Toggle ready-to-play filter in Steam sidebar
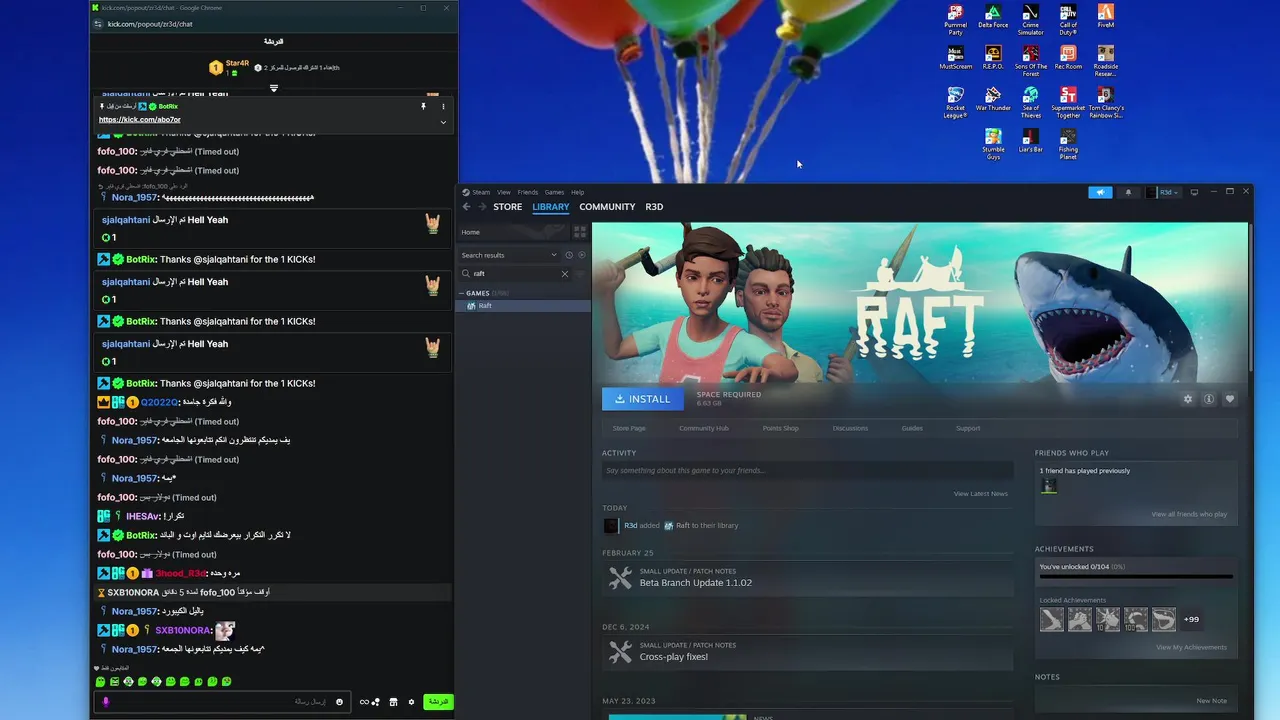The image size is (1280, 720). [x=582, y=255]
